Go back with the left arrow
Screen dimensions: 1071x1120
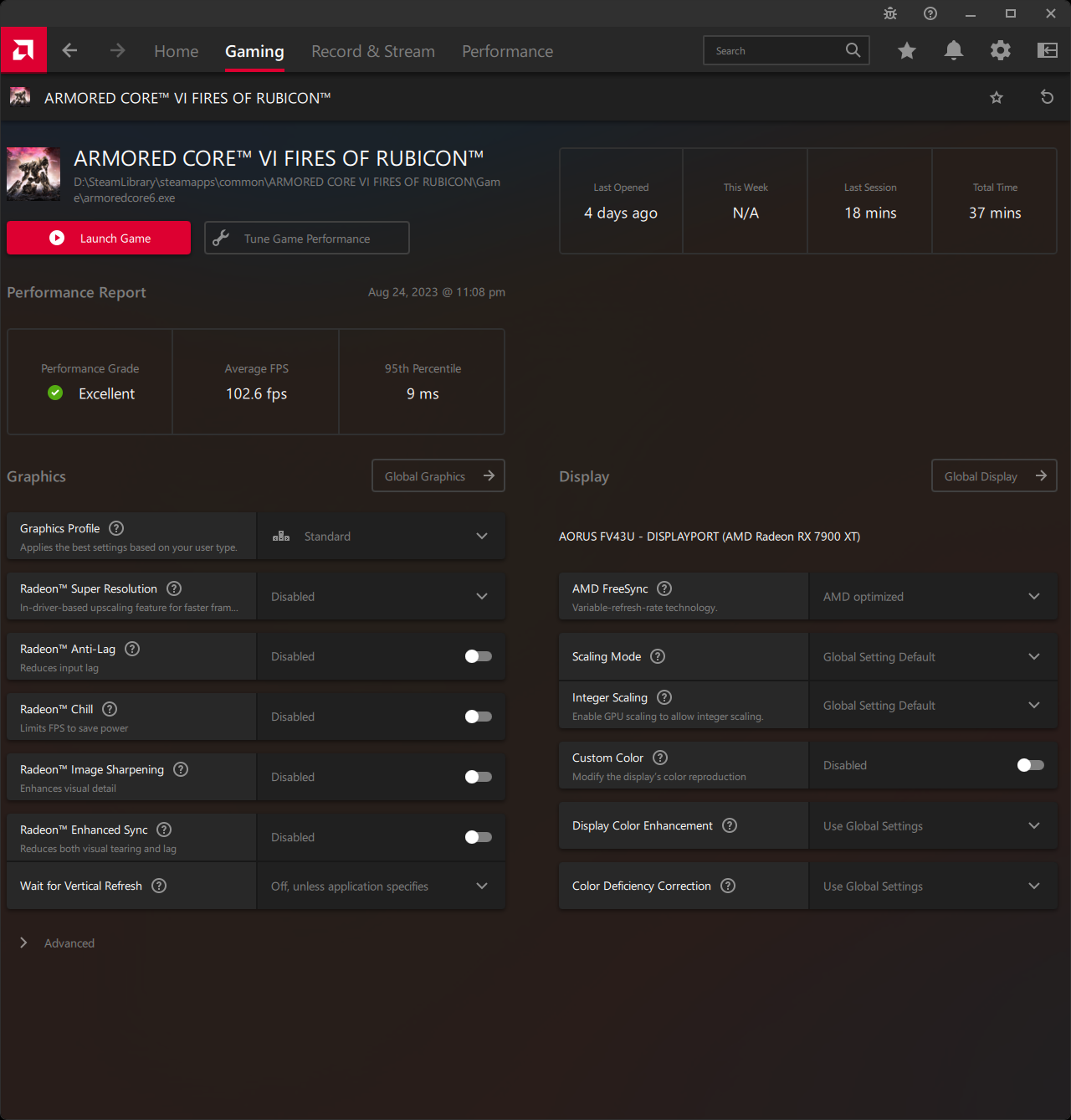pyautogui.click(x=69, y=50)
